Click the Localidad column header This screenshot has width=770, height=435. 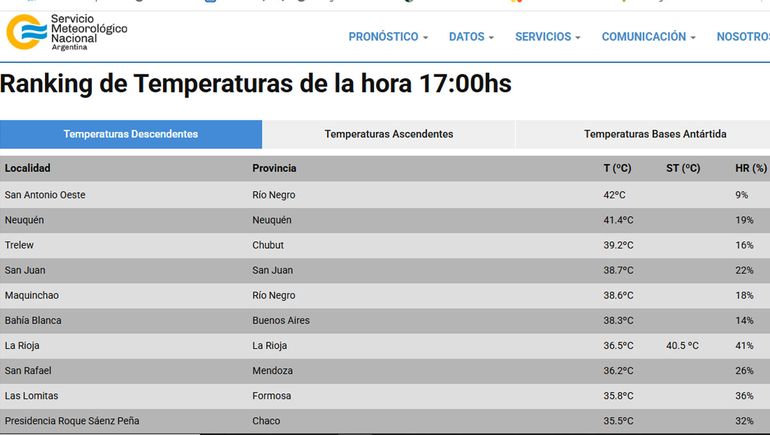28,168
